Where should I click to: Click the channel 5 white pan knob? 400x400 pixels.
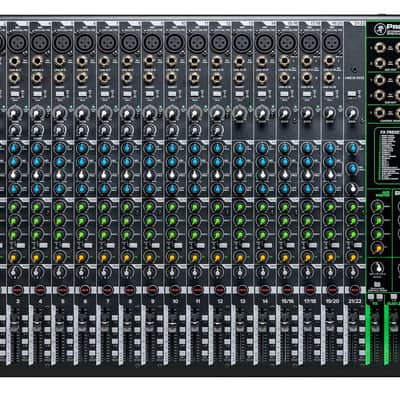click(60, 272)
